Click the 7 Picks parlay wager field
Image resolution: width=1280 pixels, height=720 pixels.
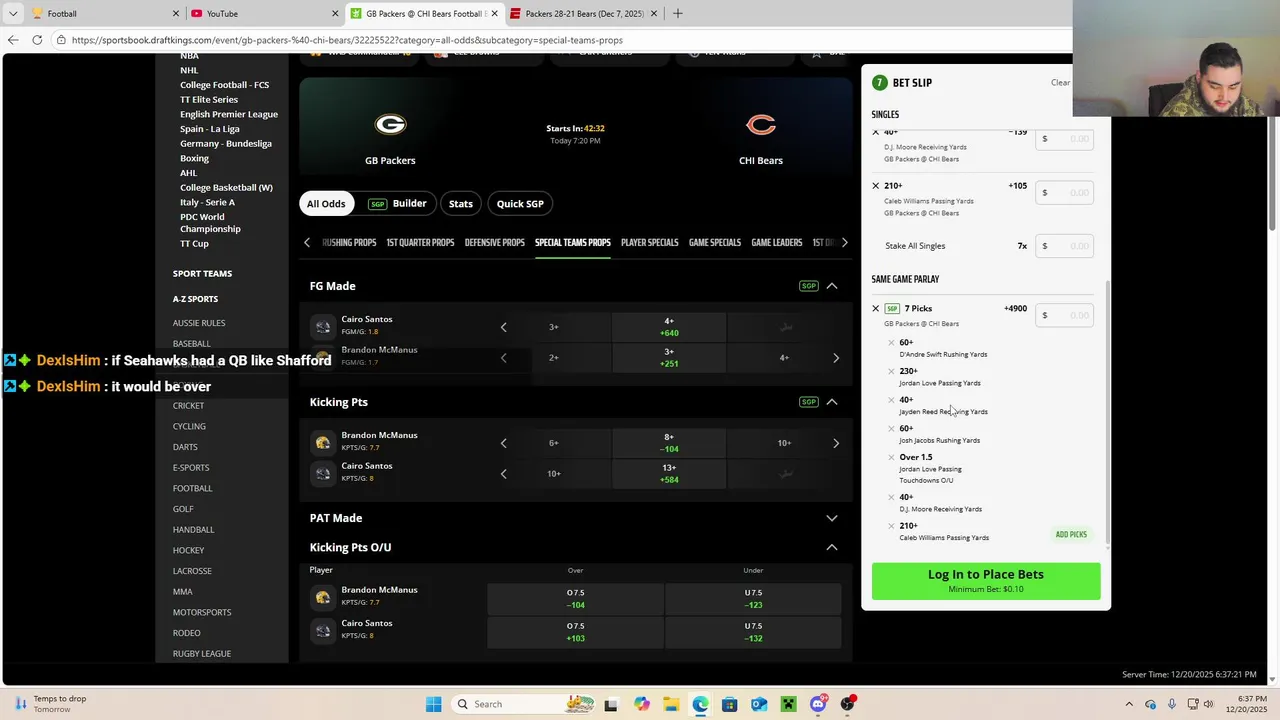1064,315
